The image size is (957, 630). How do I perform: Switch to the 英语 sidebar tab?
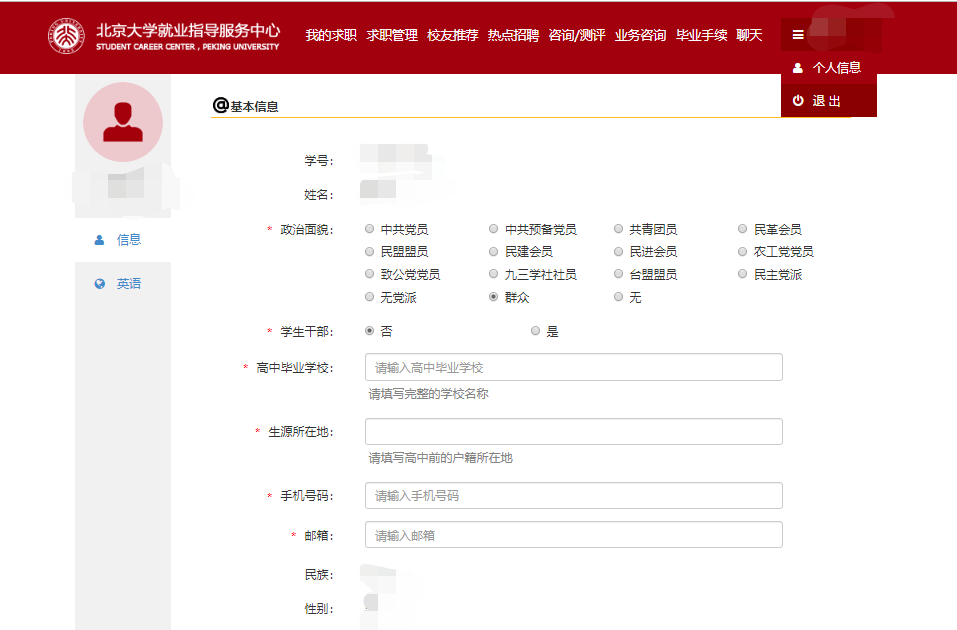pos(128,284)
